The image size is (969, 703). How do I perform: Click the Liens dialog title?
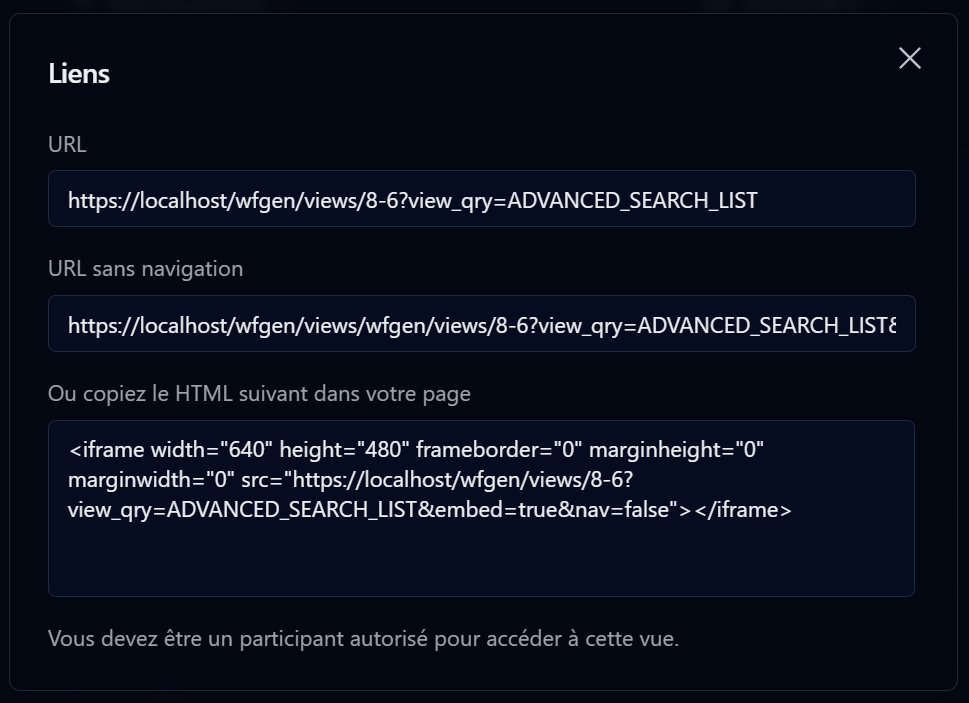pyautogui.click(x=79, y=74)
